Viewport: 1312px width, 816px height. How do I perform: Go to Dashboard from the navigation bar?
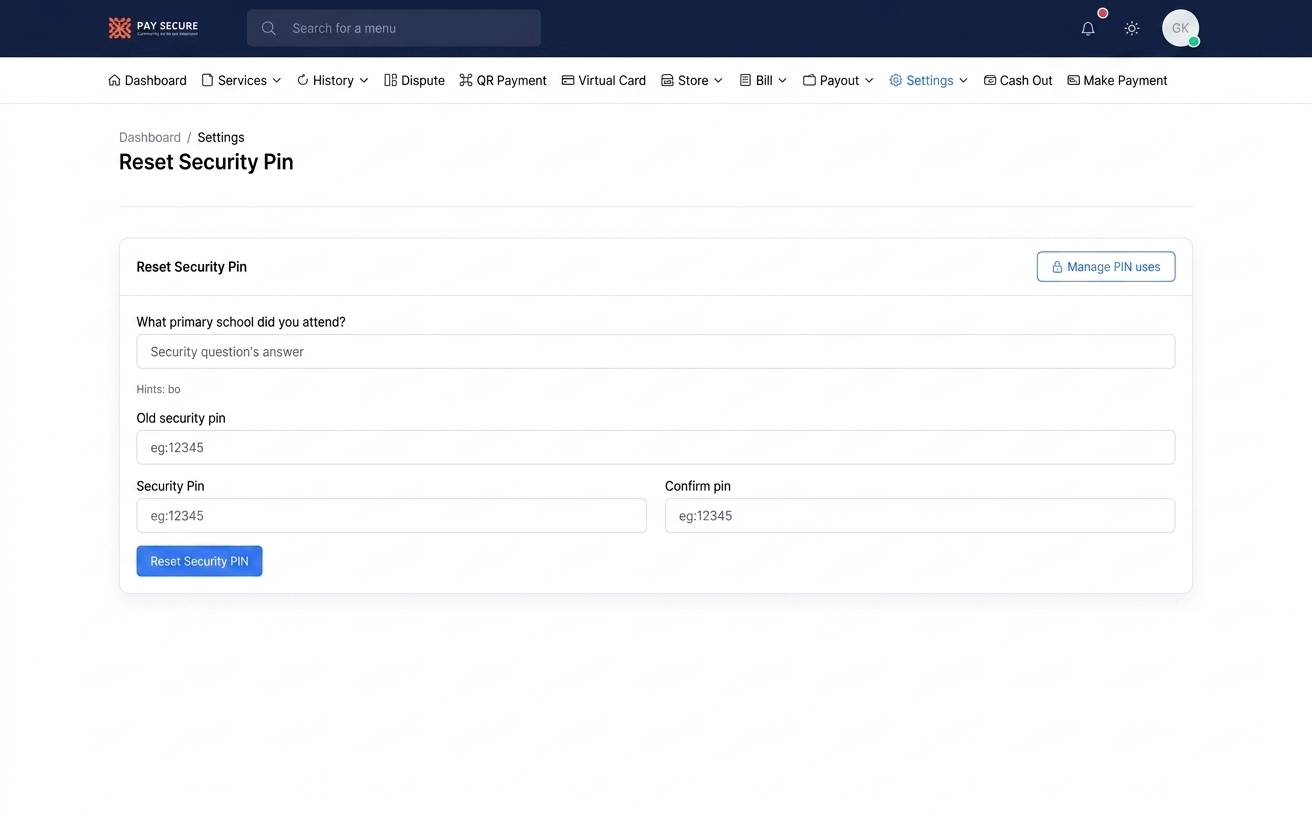click(147, 80)
